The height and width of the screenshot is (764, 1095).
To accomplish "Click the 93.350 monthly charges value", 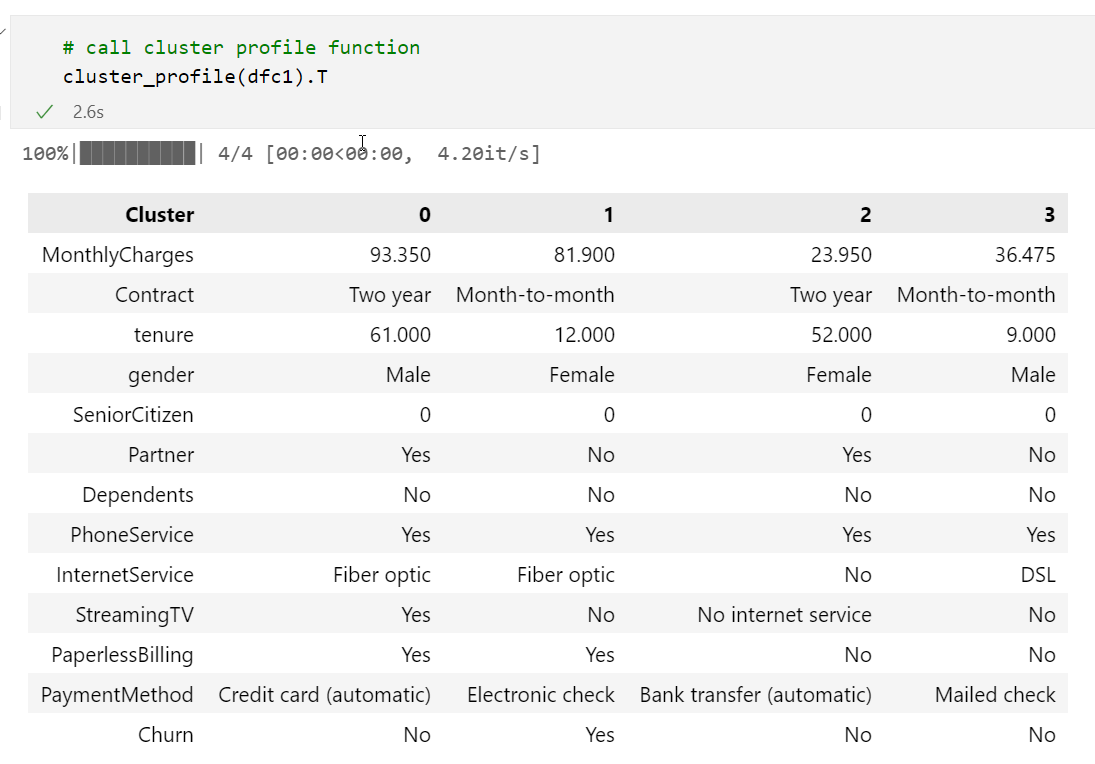I will tap(400, 255).
